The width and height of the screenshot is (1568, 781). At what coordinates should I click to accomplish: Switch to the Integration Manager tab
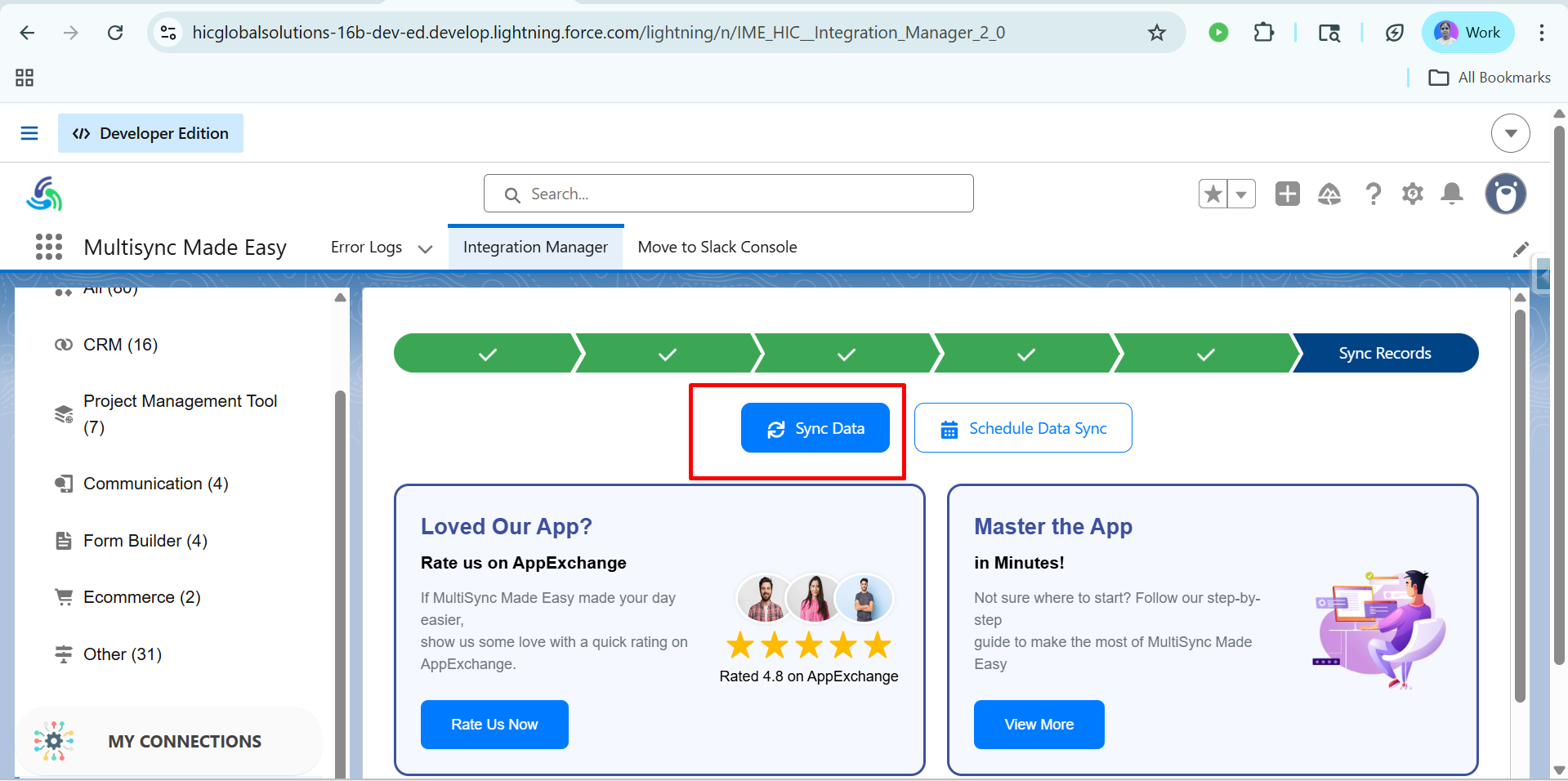coord(535,247)
